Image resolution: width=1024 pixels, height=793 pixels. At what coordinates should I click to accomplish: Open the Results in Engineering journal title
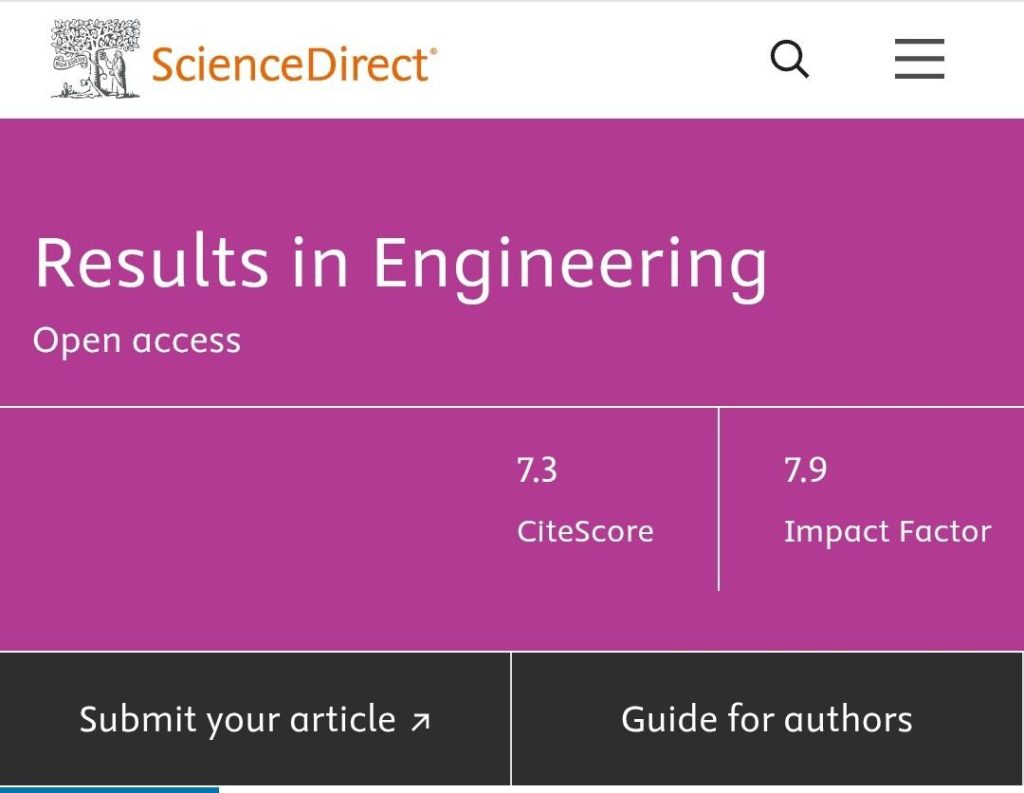pos(400,264)
